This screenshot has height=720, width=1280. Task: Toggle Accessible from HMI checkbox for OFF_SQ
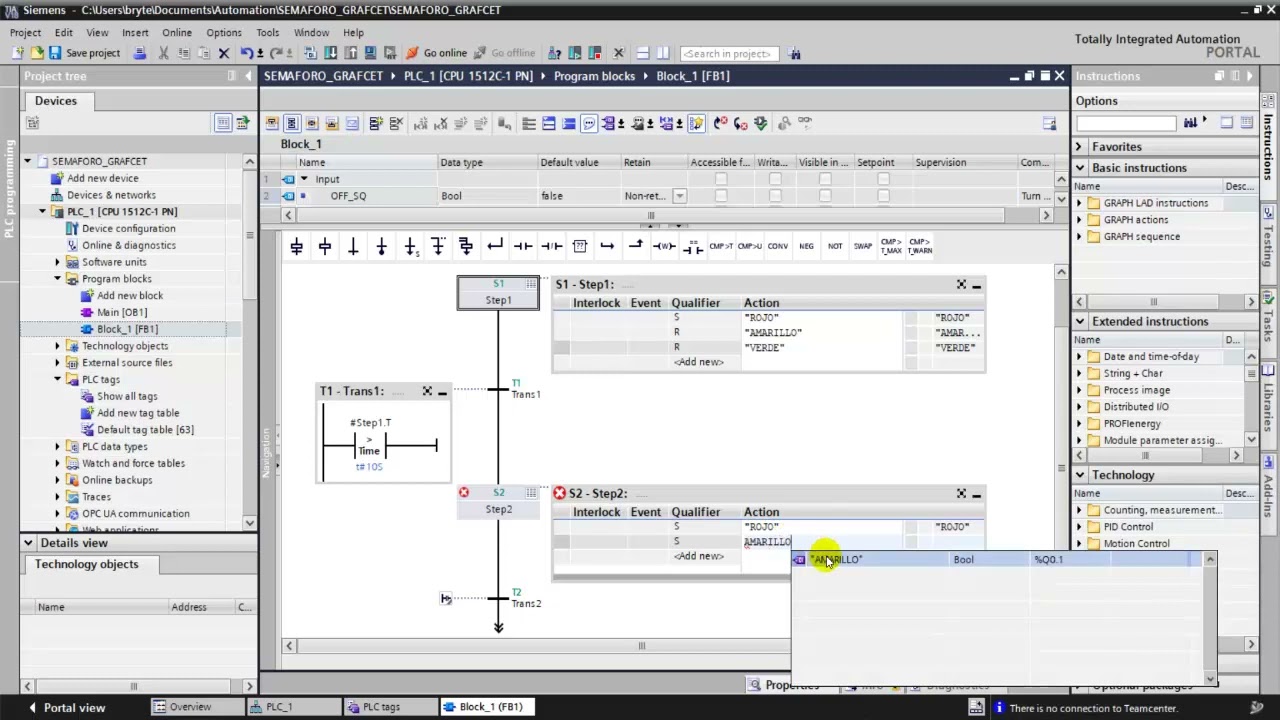(x=721, y=196)
